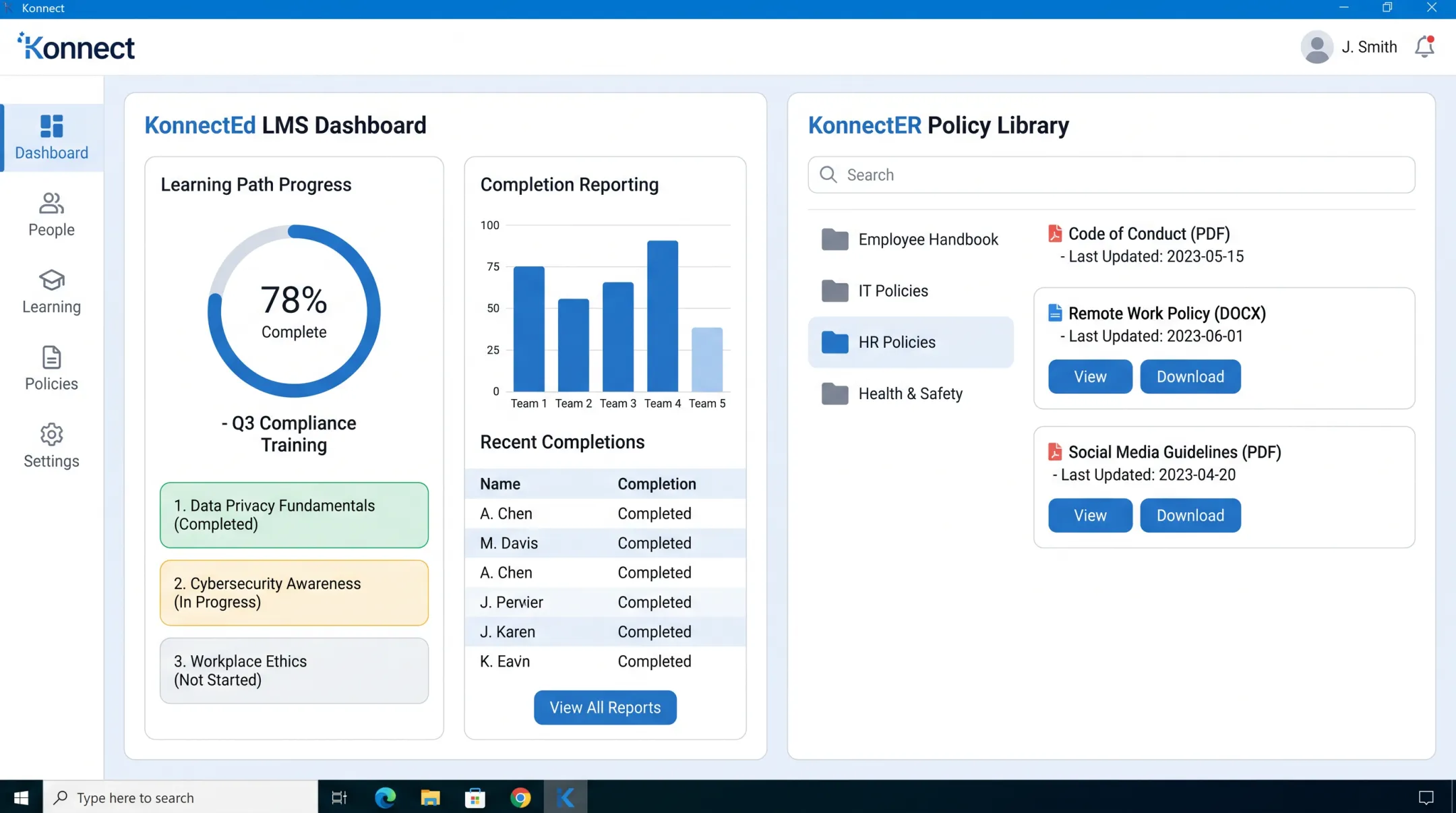Click the Team 3 chart bar
Screen dimensions: 1456x813
point(618,336)
